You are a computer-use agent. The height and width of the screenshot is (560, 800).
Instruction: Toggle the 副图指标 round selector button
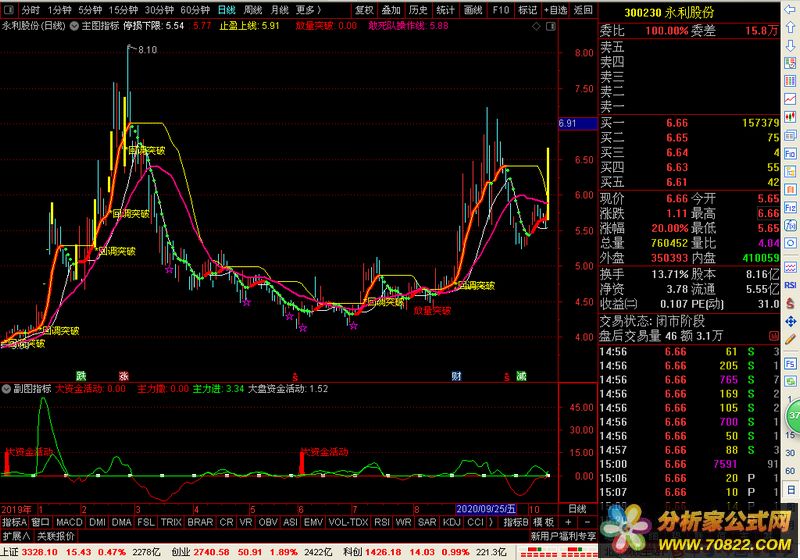(x=6, y=389)
